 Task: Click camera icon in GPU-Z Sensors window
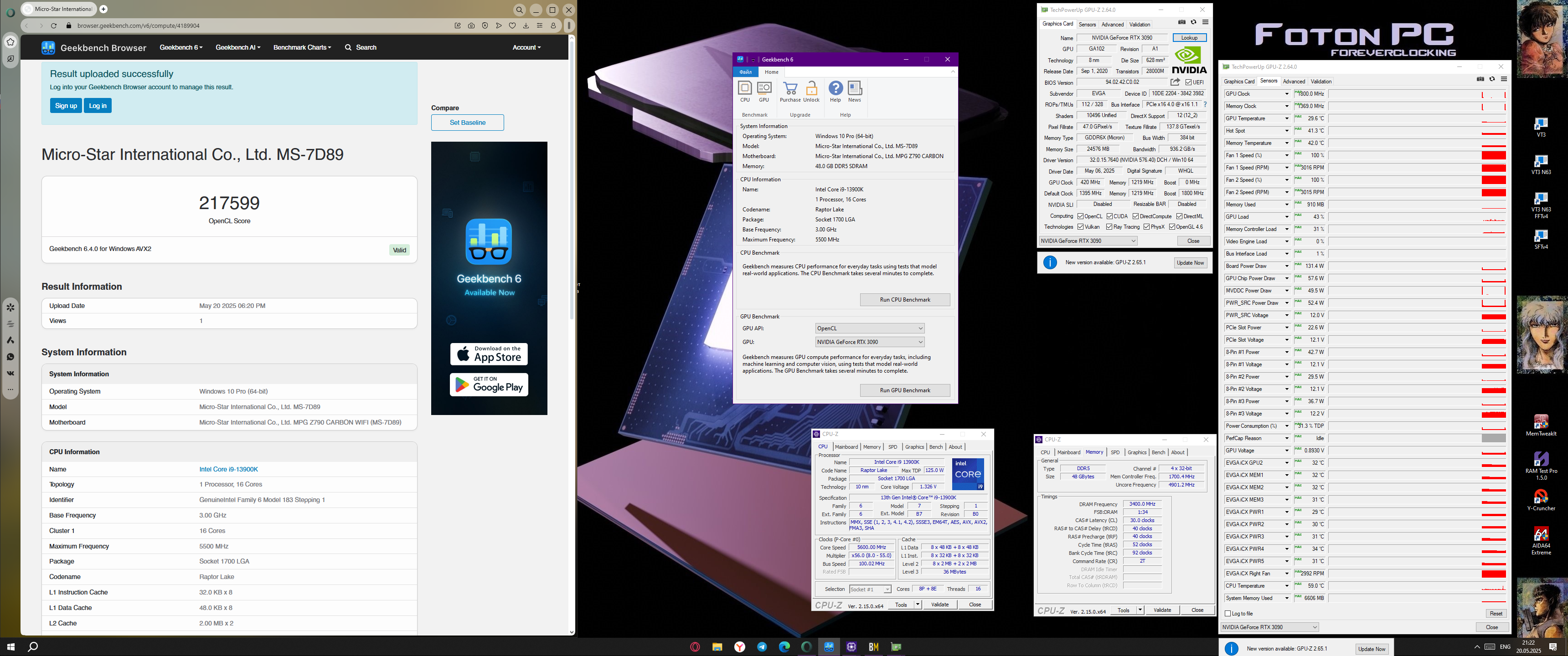pyautogui.click(x=1480, y=79)
